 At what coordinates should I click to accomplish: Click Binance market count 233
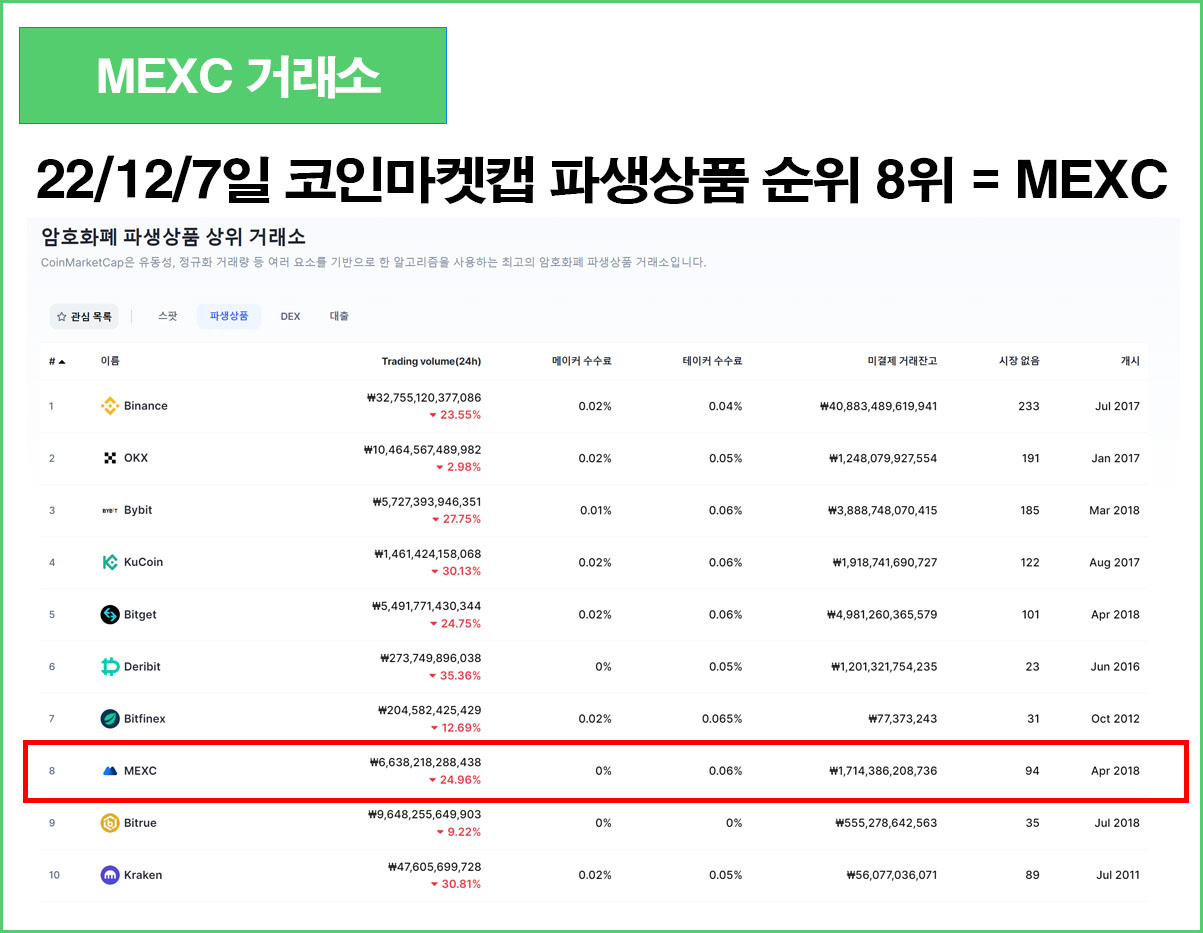pos(1029,406)
